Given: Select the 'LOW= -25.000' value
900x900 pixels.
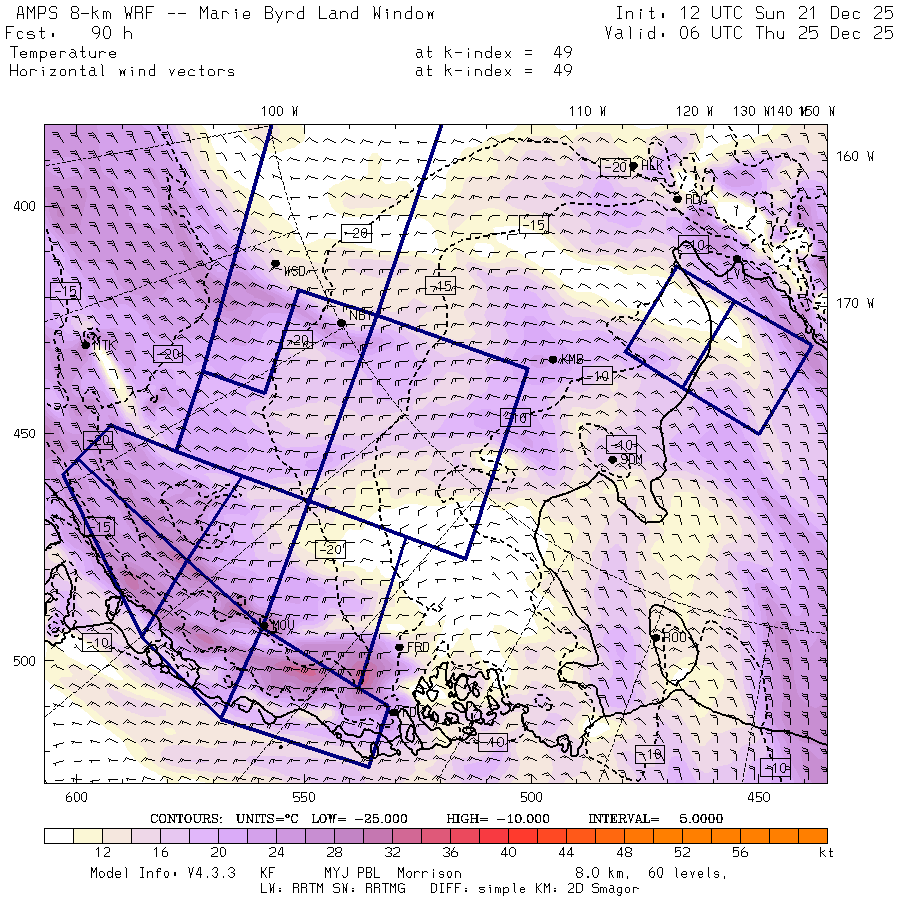Looking at the screenshot, I should [x=359, y=818].
